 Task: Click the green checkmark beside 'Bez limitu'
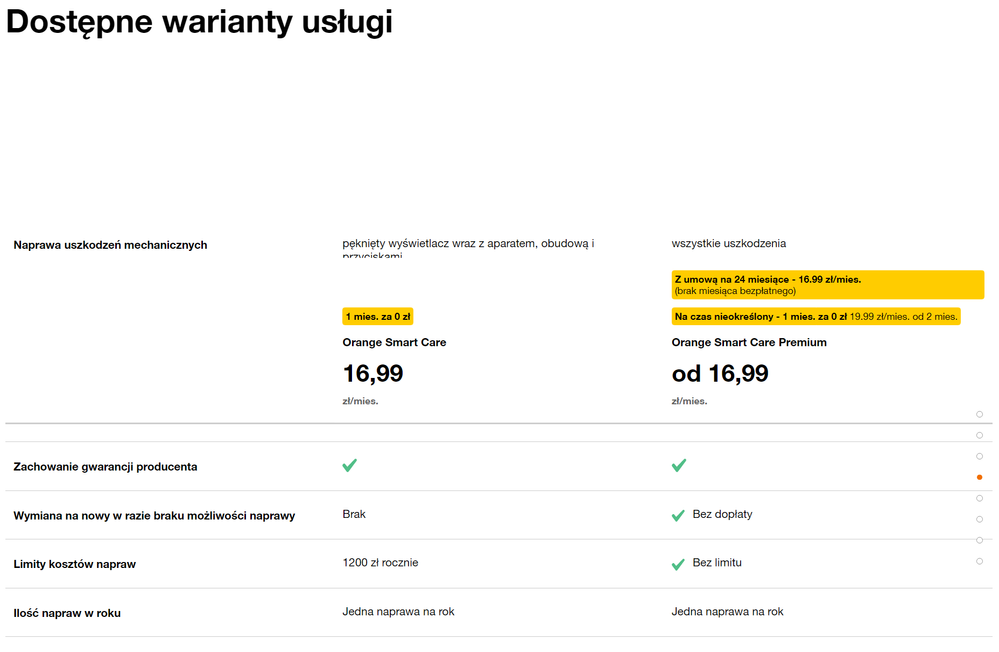click(x=678, y=564)
